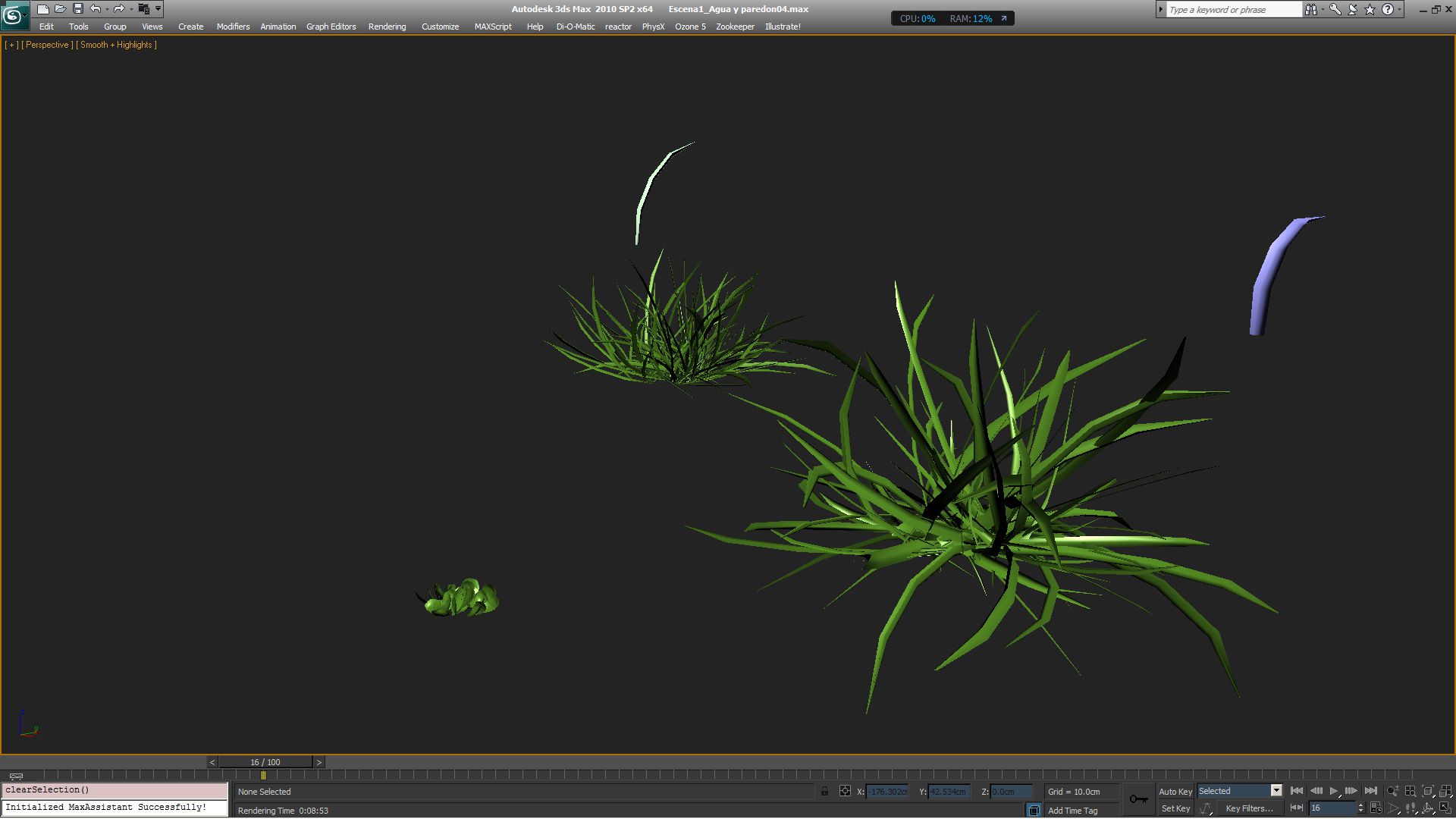
Task: Toggle Set Key mode
Action: tap(1175, 808)
